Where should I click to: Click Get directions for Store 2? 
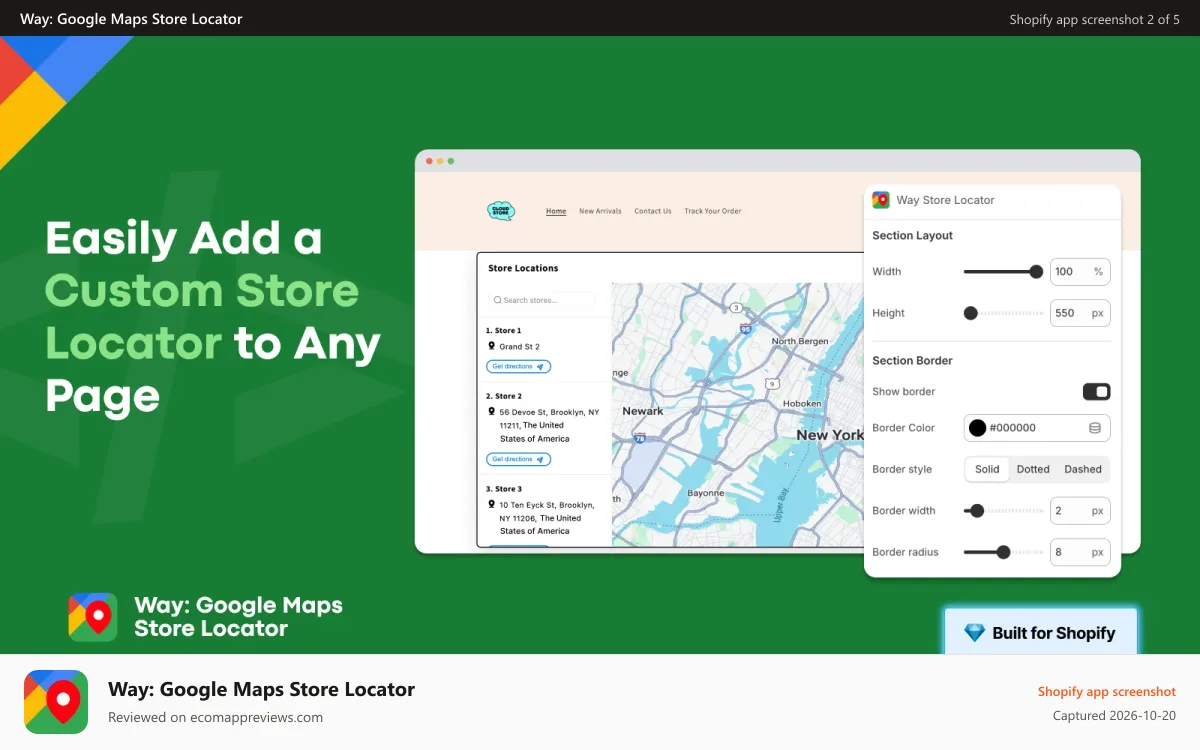[x=518, y=460]
